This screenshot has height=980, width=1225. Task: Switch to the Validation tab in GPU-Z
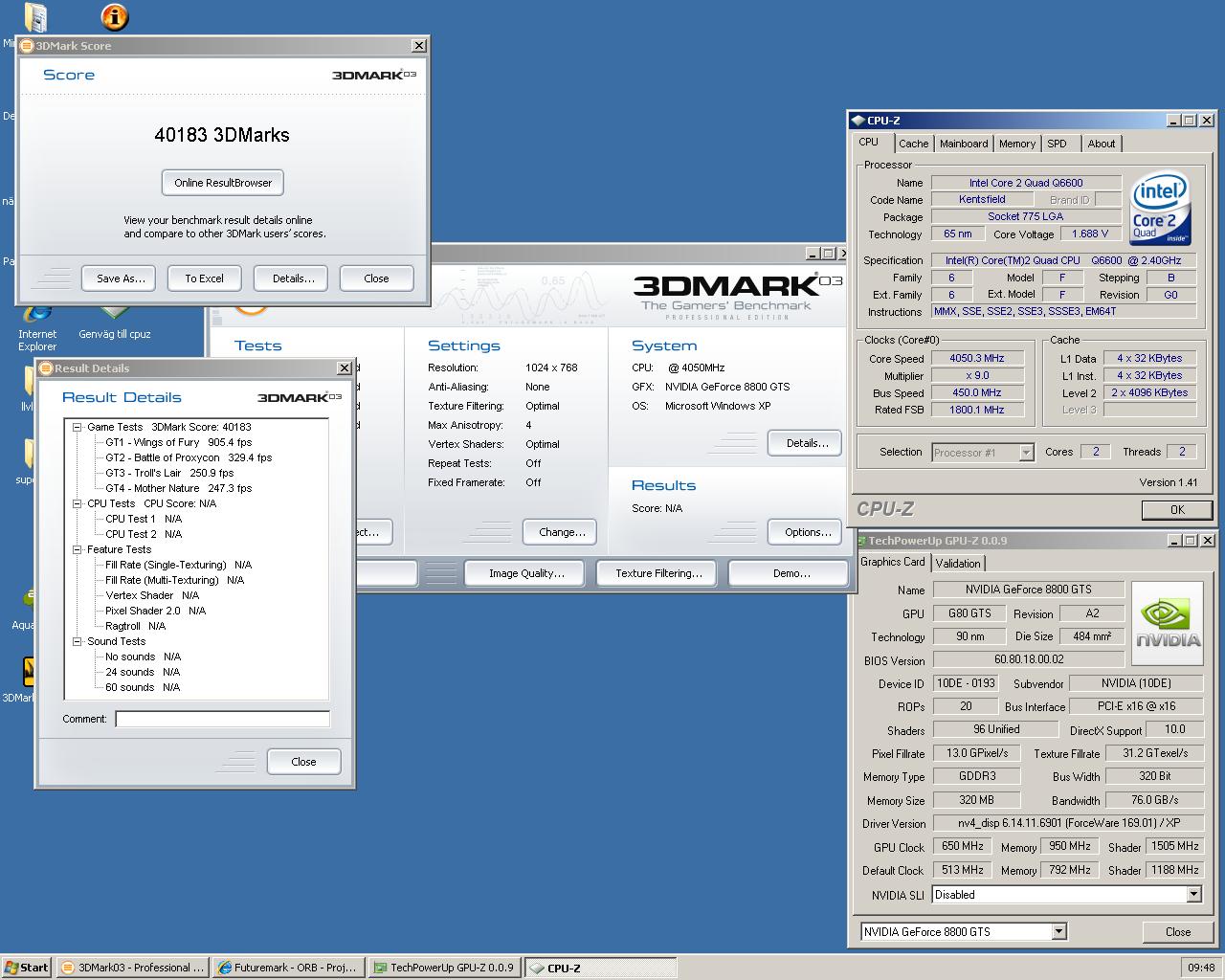pos(958,564)
